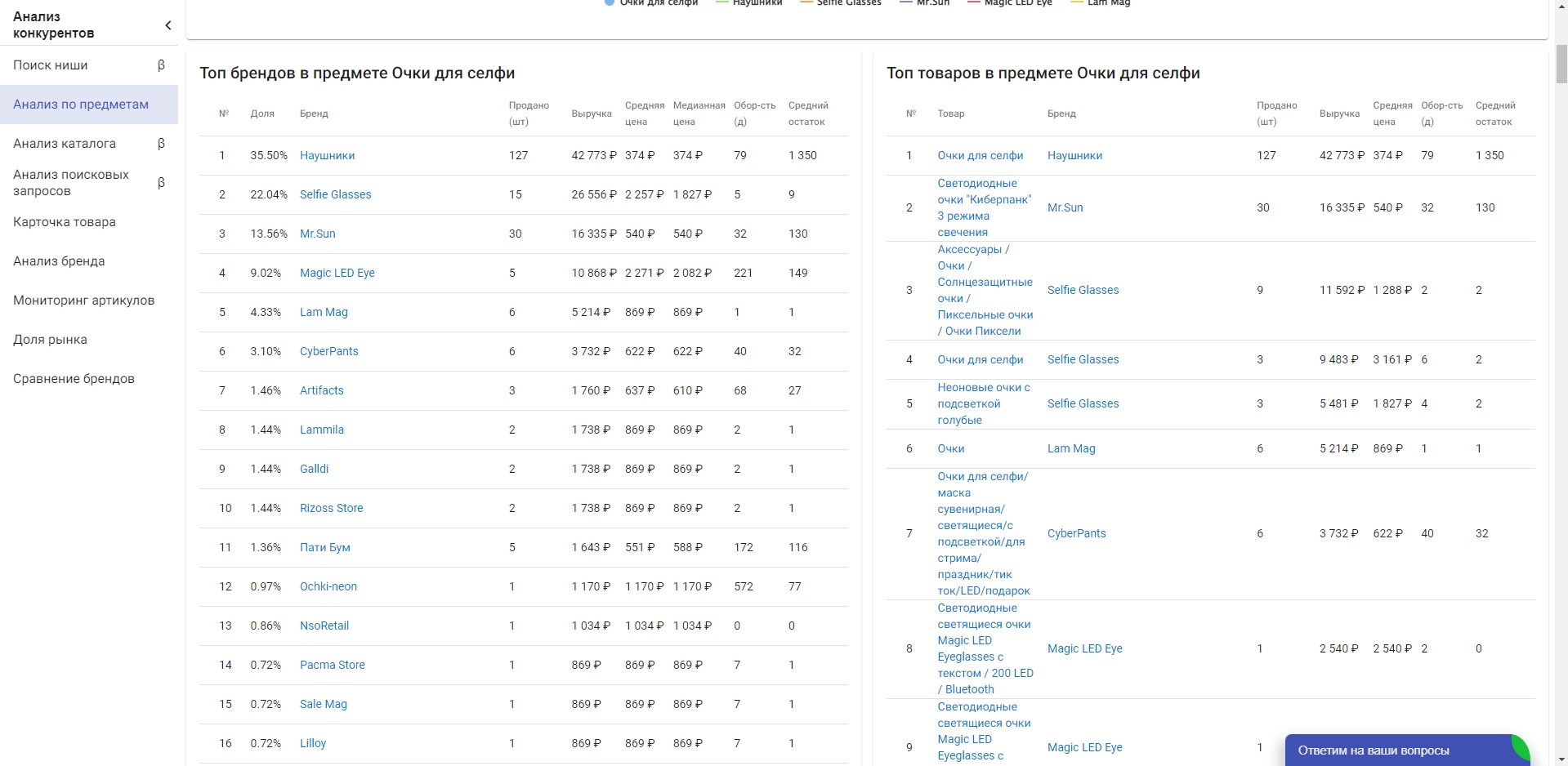Open the Mr.Sun brand in the Топ товаров table
1568x766 pixels.
pyautogui.click(x=1065, y=207)
